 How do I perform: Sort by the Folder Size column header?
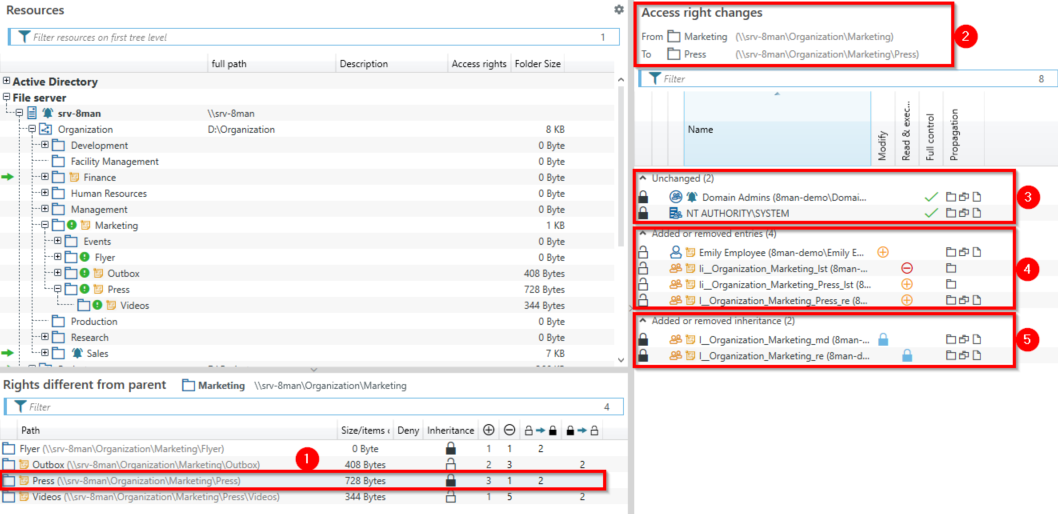[538, 64]
